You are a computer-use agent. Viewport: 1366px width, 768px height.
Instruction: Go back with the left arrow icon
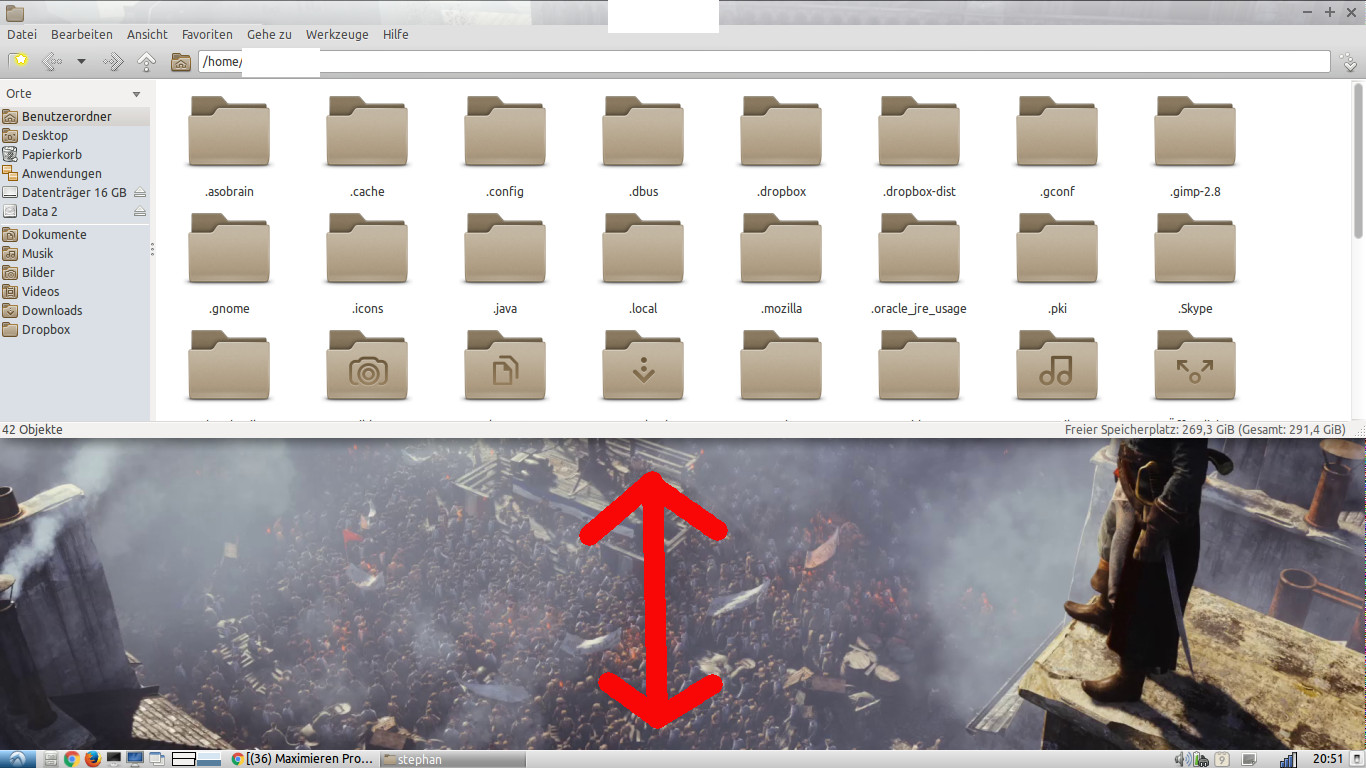pyautogui.click(x=51, y=62)
